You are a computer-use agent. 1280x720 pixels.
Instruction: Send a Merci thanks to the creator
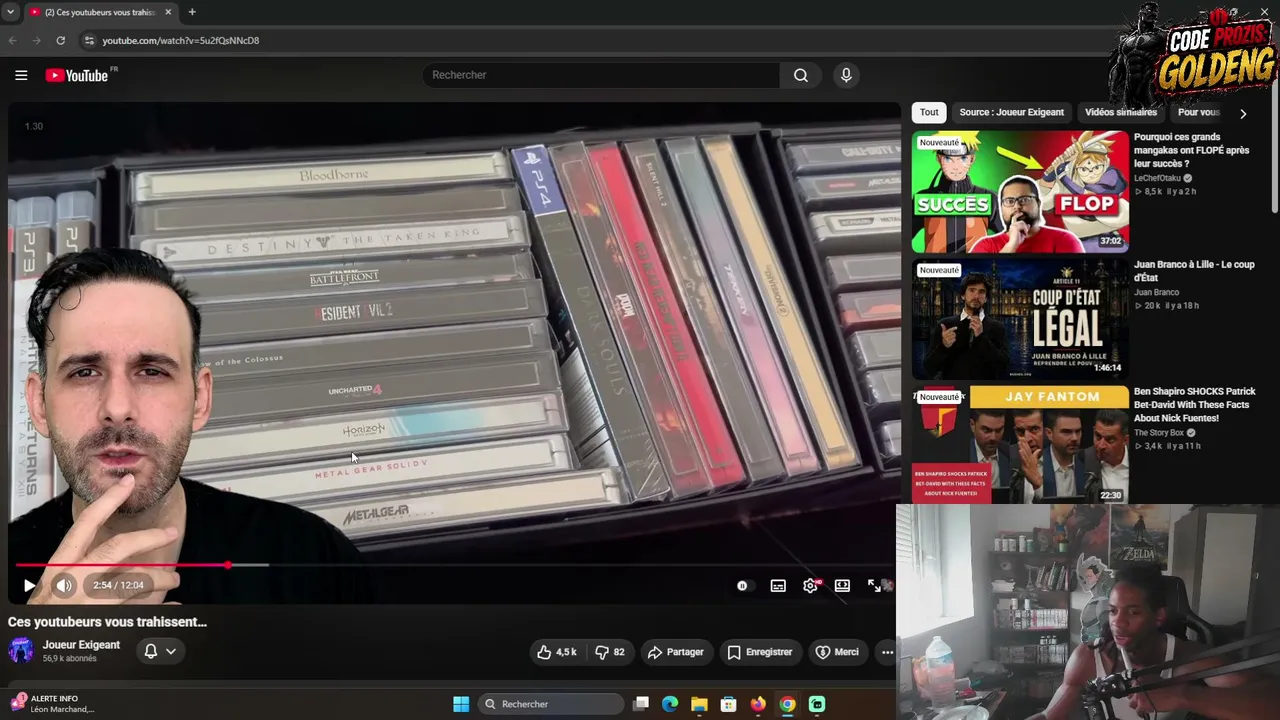[837, 652]
